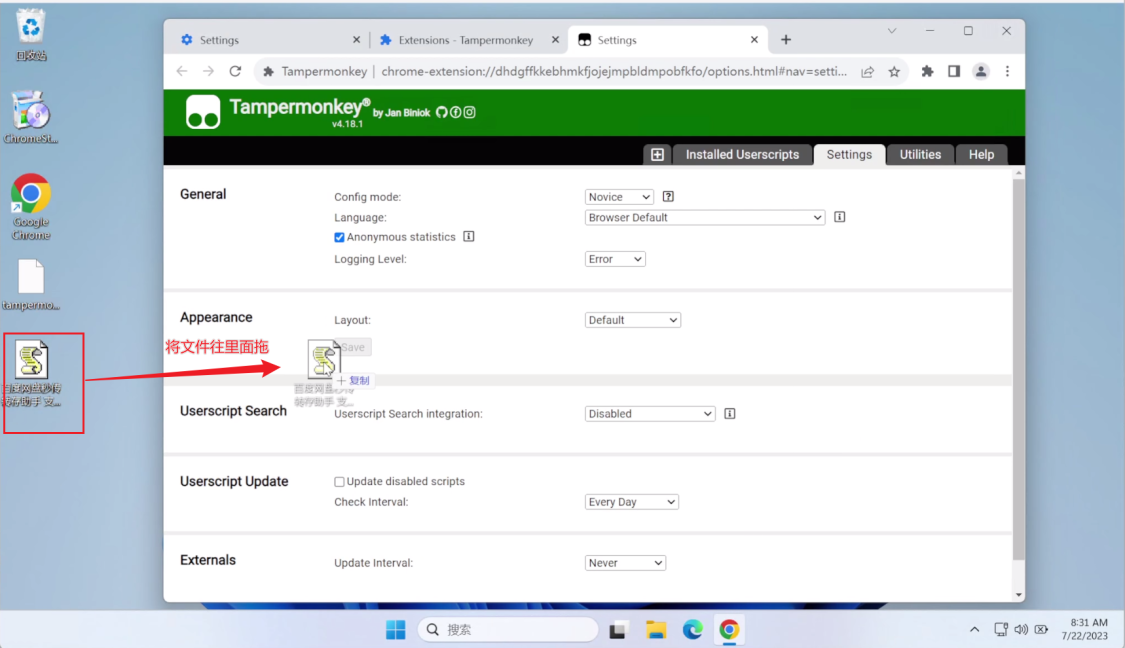The width and height of the screenshot is (1125, 648).
Task: Click the settings page vertical scrollbar thumb
Action: pyautogui.click(x=1018, y=370)
